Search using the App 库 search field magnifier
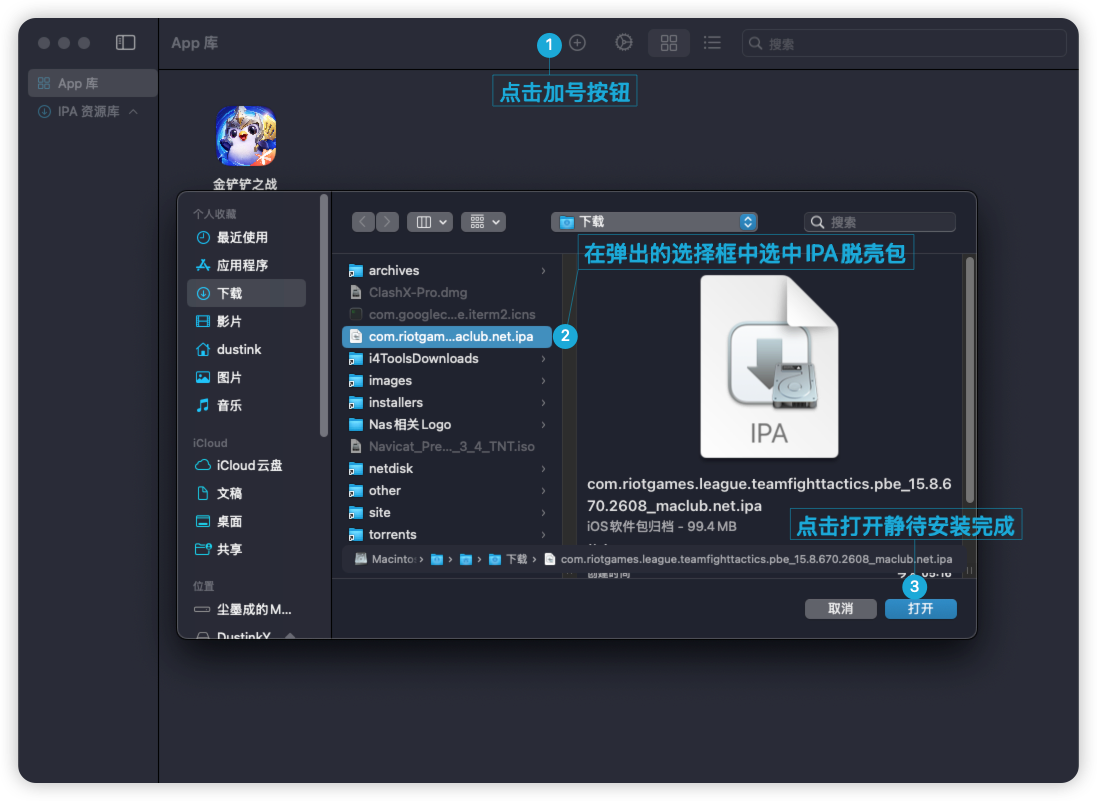Image resolution: width=1097 pixels, height=801 pixels. coord(754,43)
